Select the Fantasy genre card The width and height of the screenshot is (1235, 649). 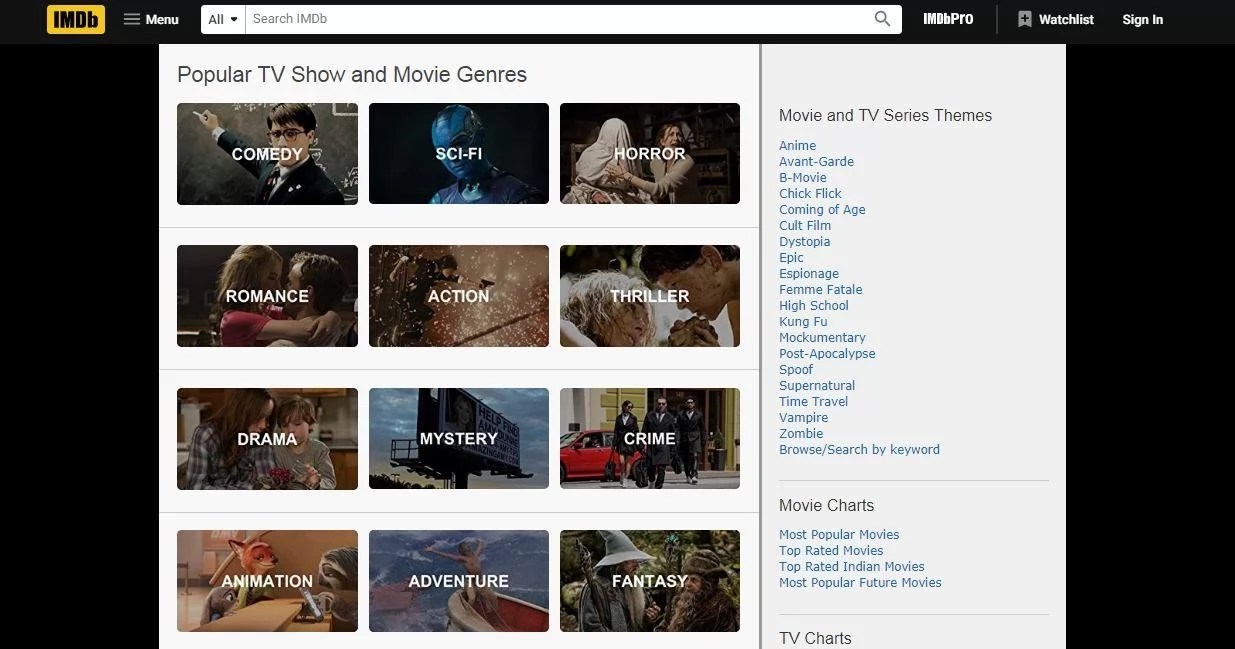click(x=649, y=581)
